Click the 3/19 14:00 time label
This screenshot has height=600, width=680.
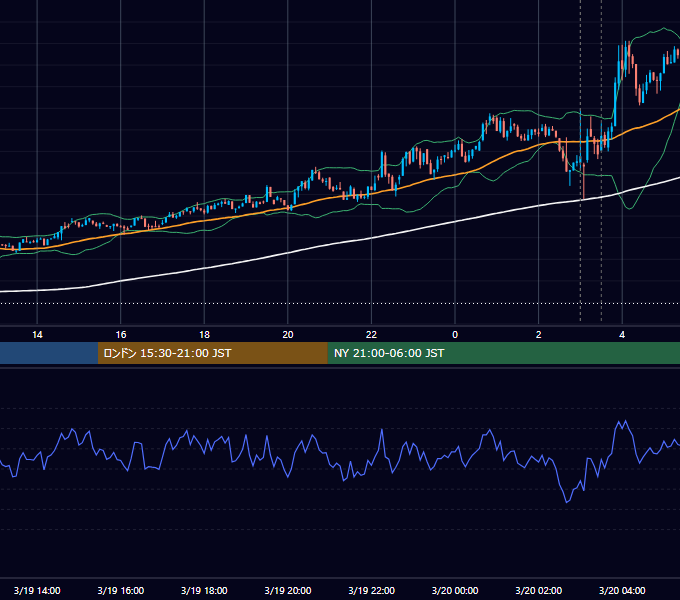(x=37, y=590)
